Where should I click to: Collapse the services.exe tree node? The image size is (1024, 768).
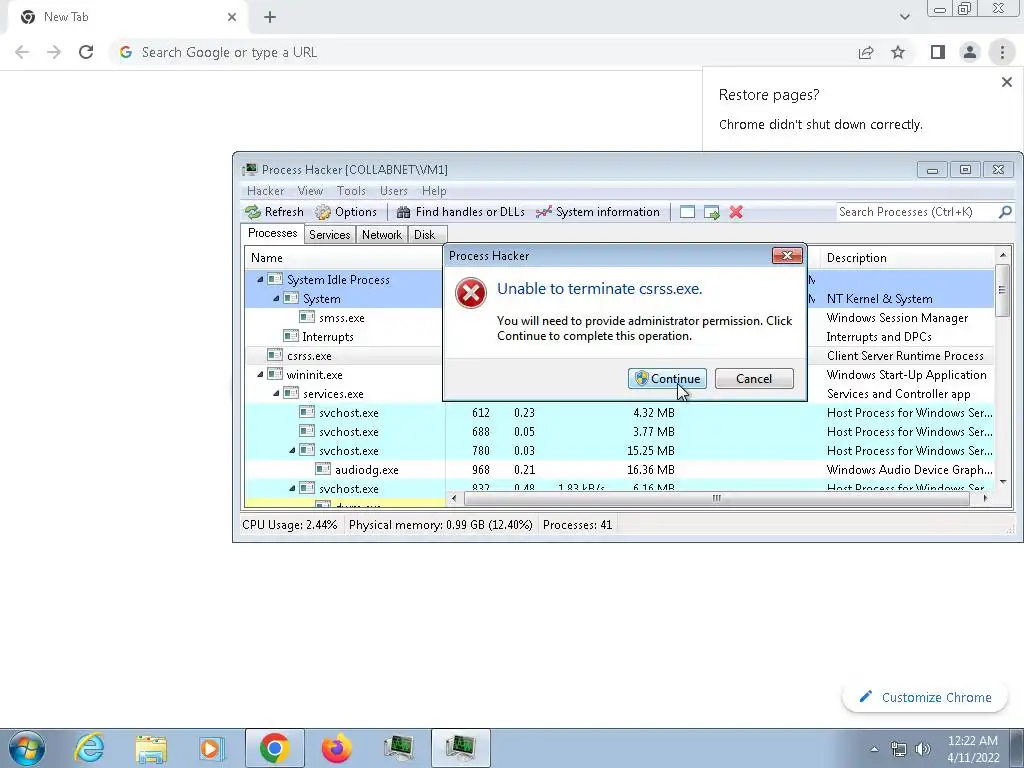(276, 393)
